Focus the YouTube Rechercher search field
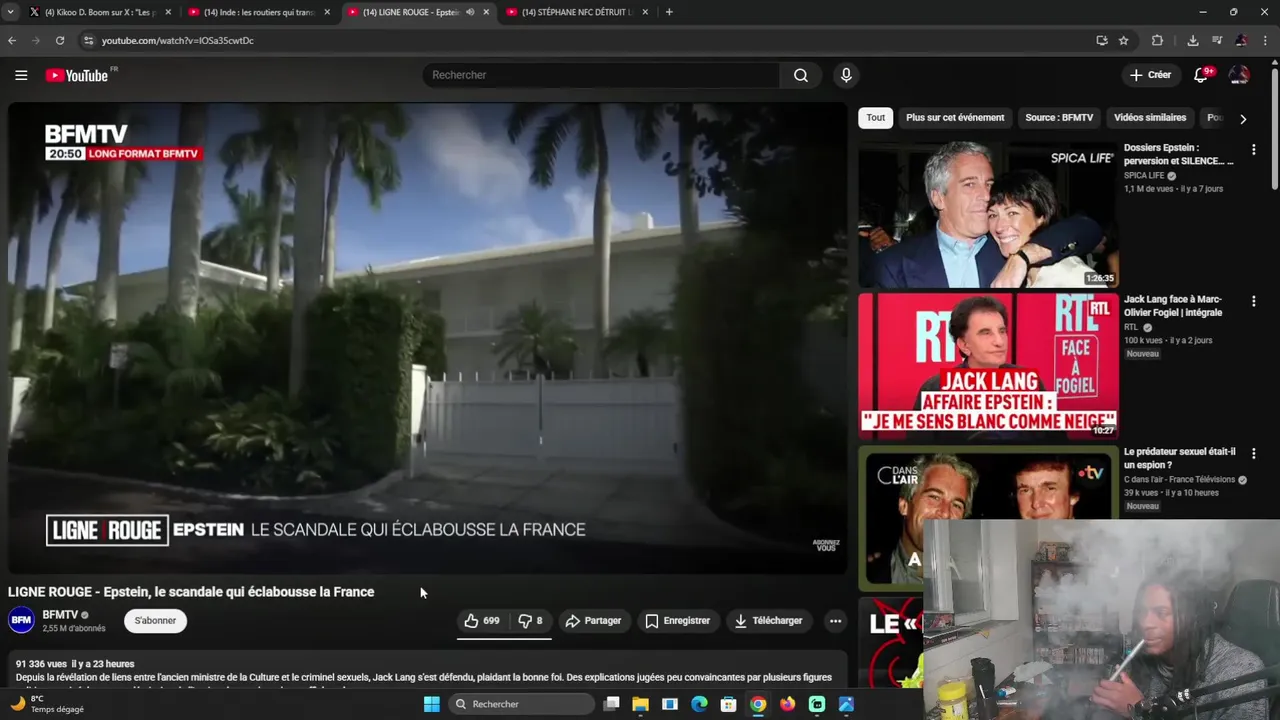Viewport: 1280px width, 720px height. (x=602, y=75)
